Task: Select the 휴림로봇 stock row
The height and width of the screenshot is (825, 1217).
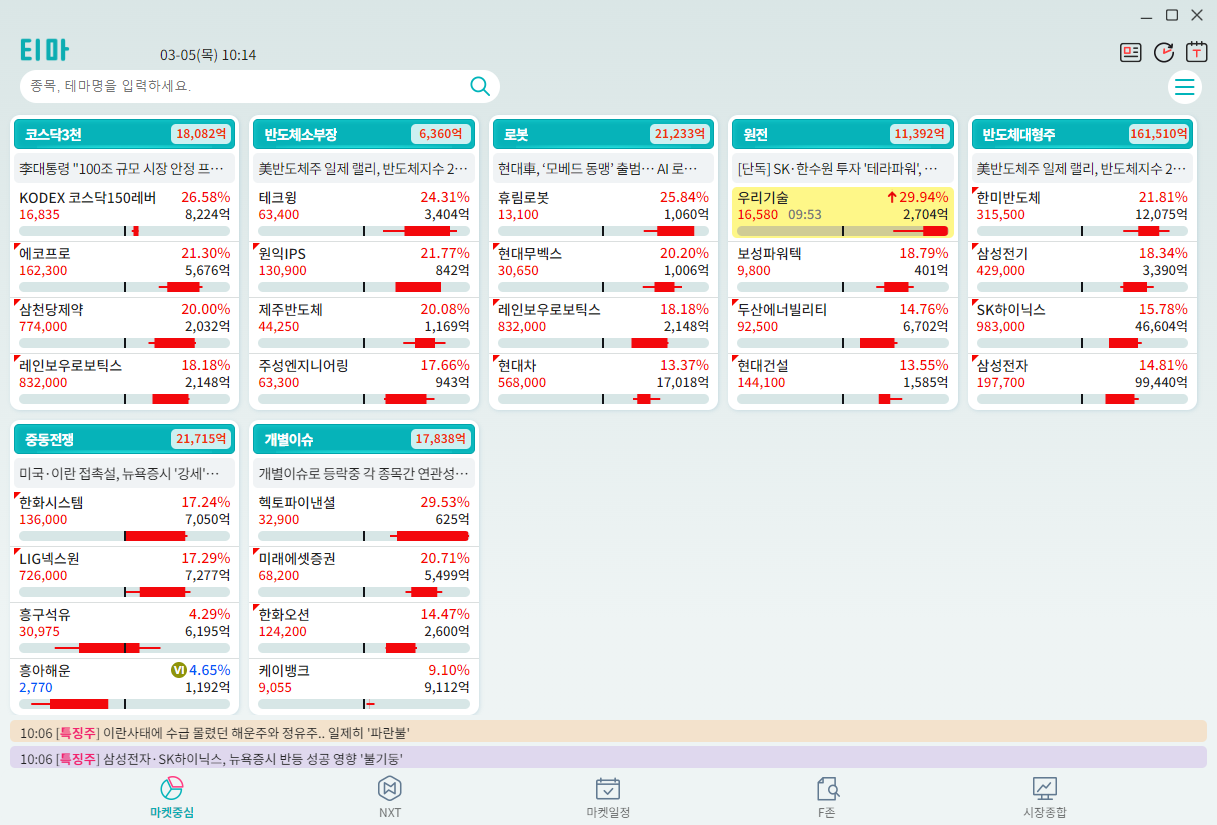Action: point(603,213)
